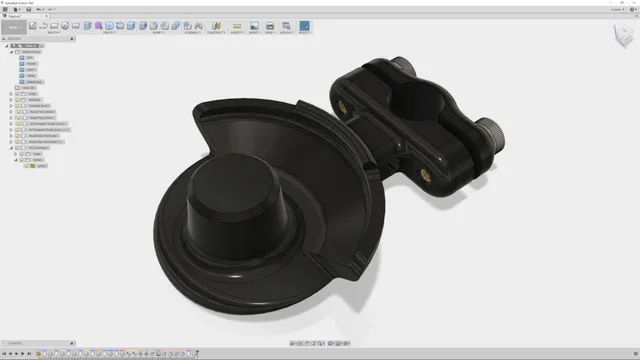Click the Browser panel pin dot

tap(72, 39)
